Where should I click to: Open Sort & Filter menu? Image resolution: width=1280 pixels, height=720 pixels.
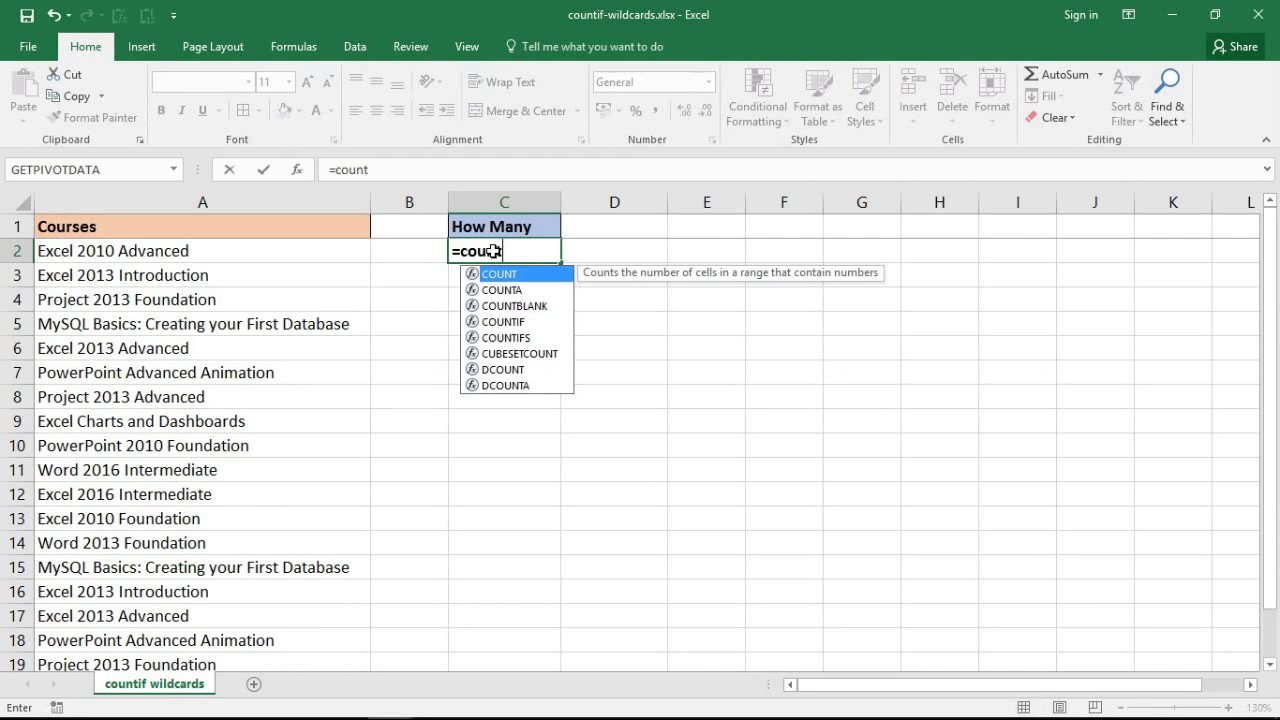(x=1126, y=98)
